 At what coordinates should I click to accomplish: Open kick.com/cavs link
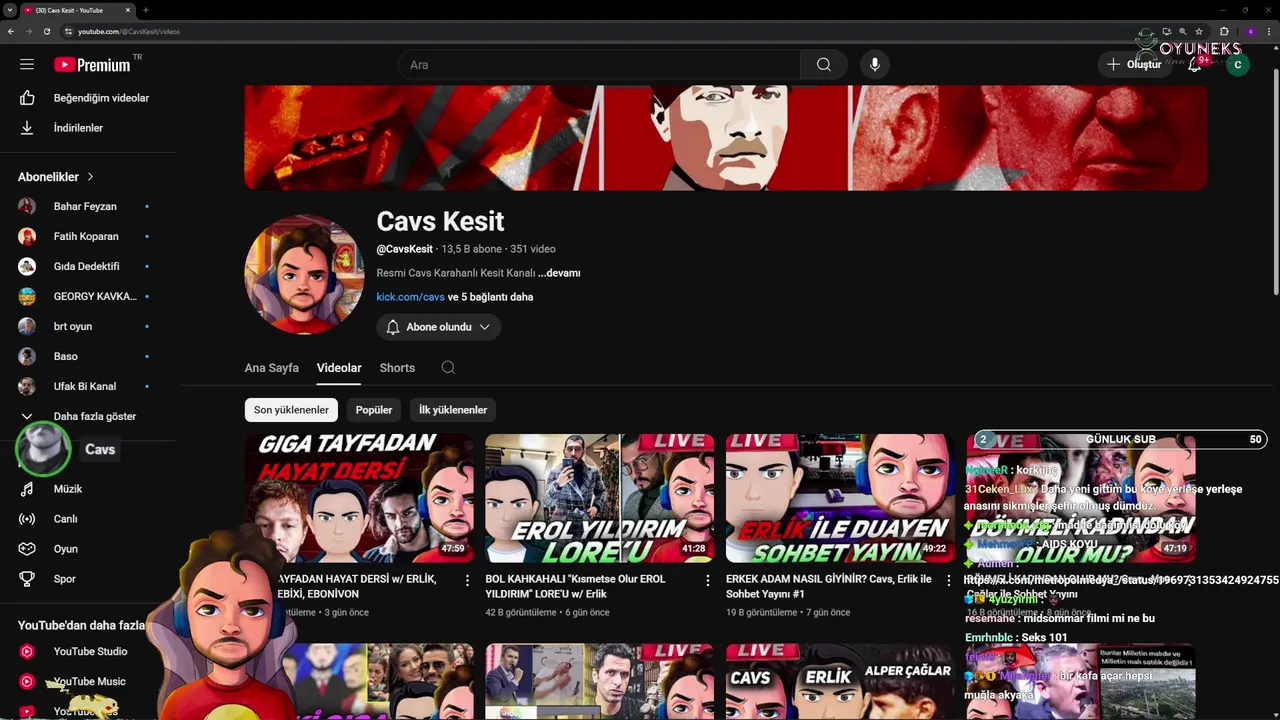[410, 297]
